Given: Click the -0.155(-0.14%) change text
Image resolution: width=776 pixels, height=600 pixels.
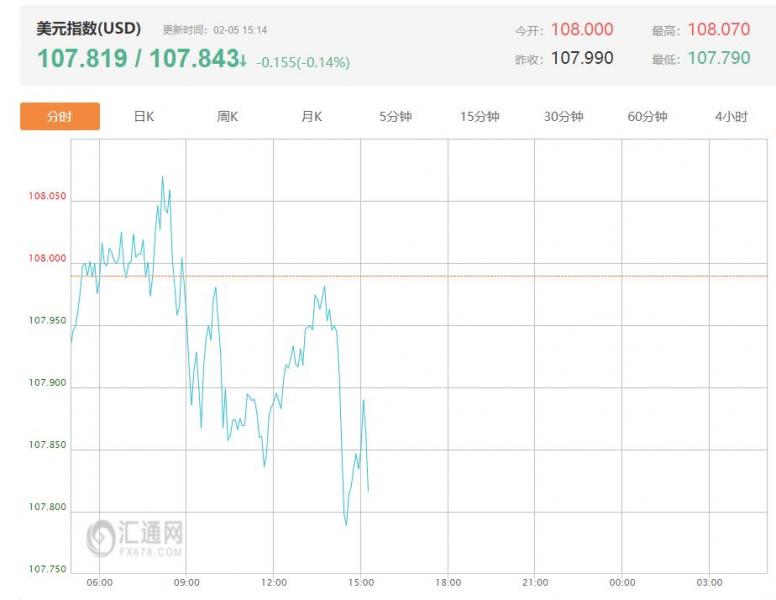Looking at the screenshot, I should pyautogui.click(x=303, y=62).
